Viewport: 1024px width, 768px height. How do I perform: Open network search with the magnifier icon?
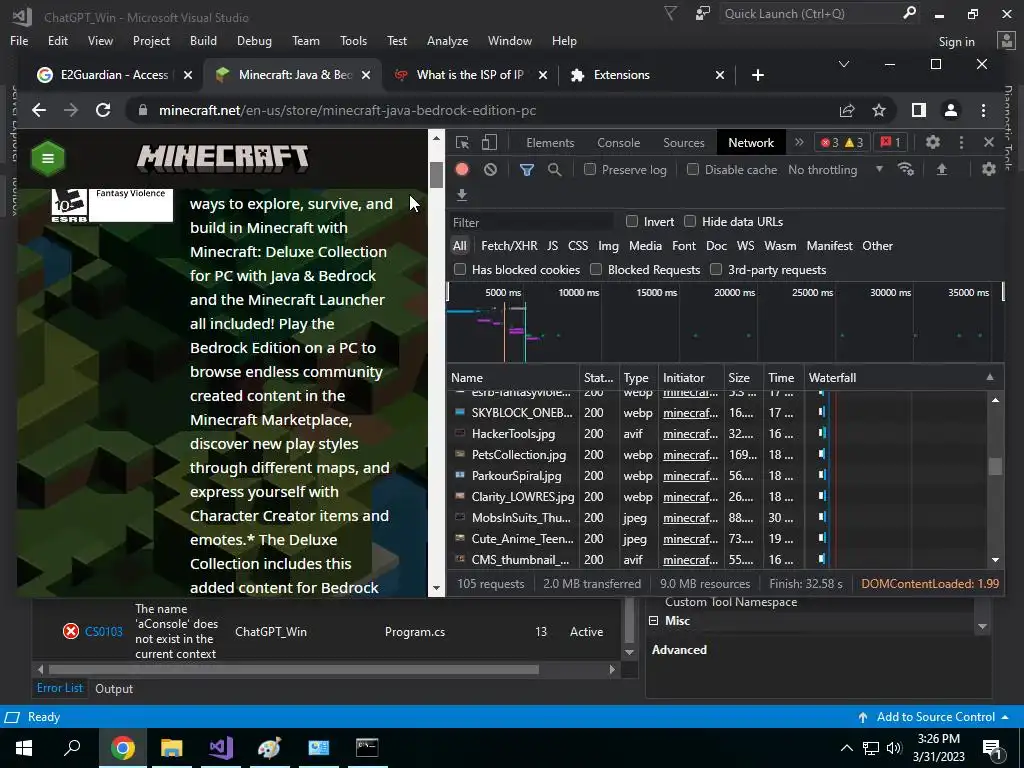click(554, 170)
